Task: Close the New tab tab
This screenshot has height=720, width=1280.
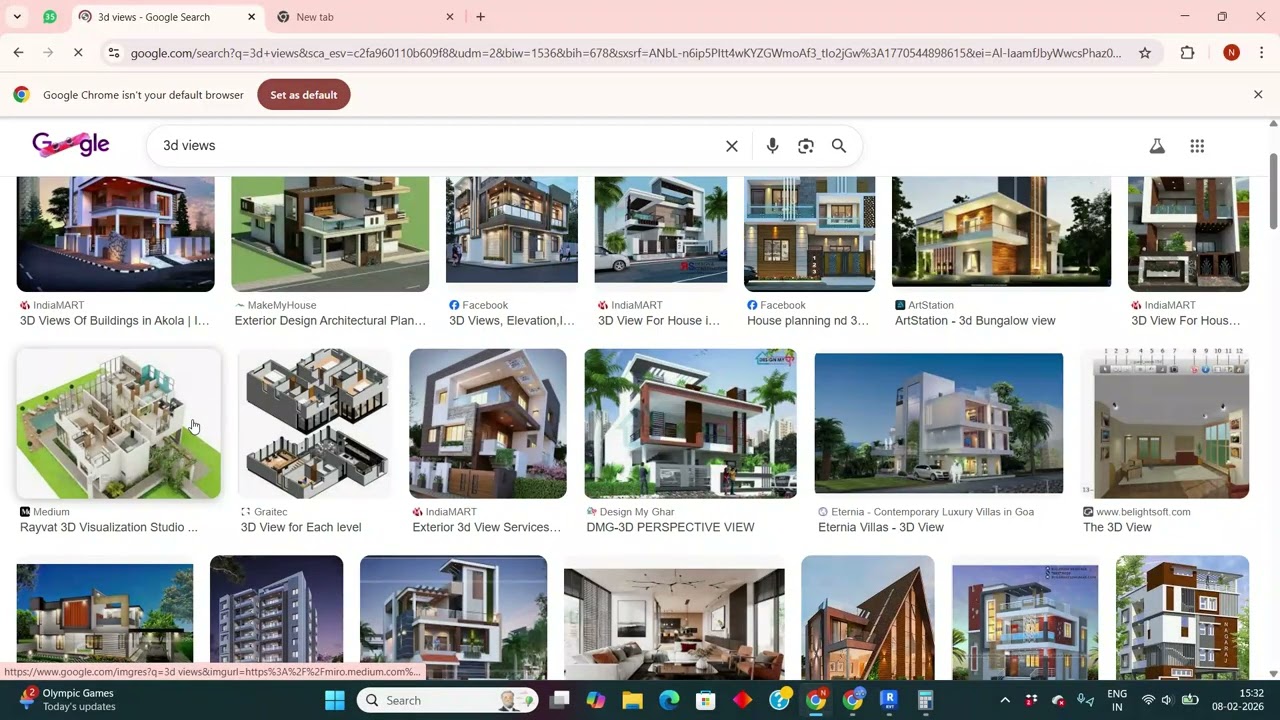Action: click(450, 17)
